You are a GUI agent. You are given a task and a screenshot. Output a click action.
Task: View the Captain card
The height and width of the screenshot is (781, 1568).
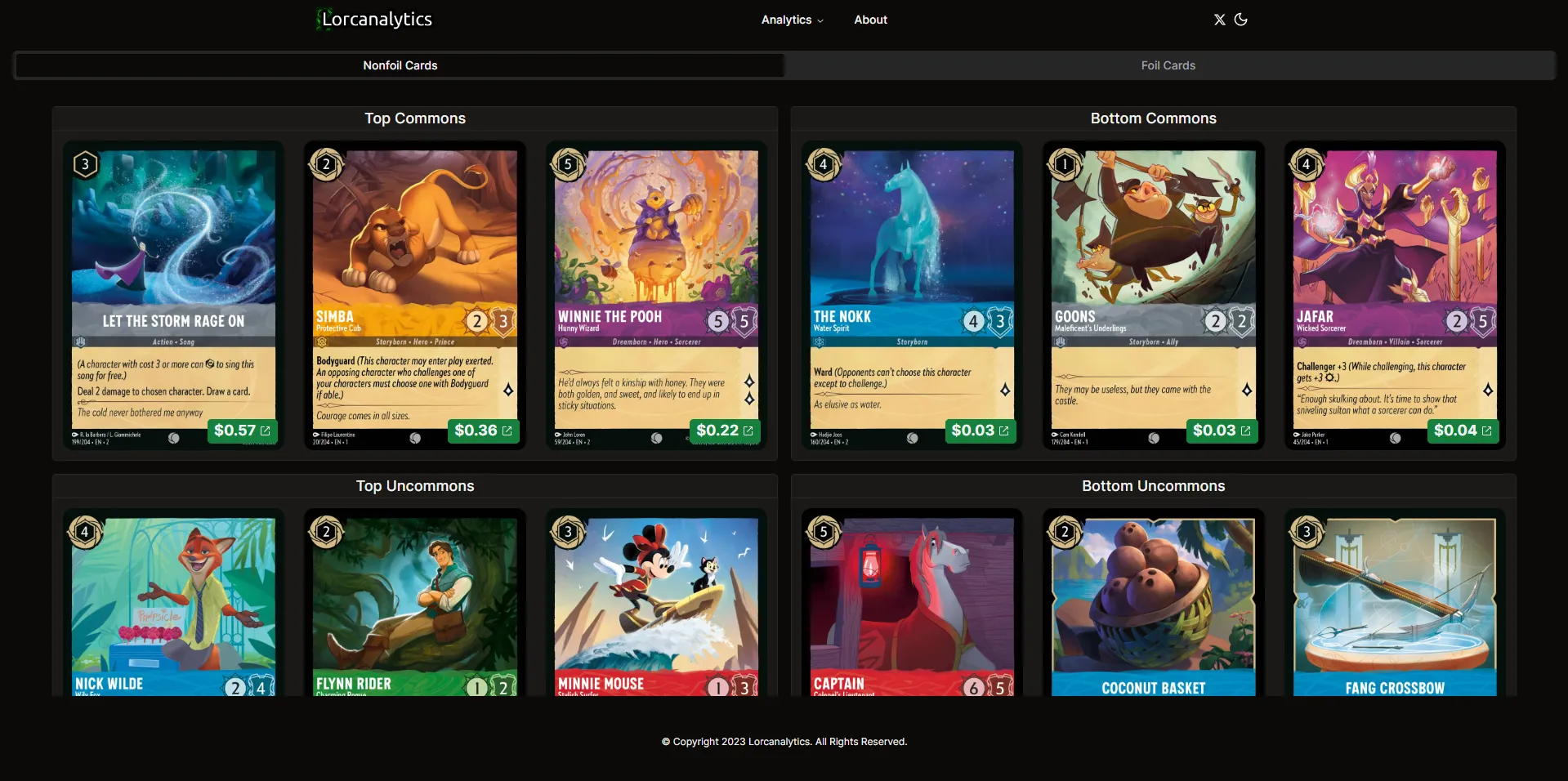(x=912, y=603)
